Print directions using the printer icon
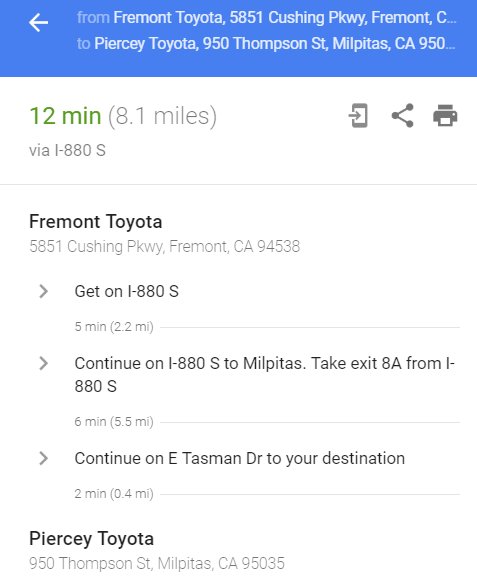 (x=445, y=116)
